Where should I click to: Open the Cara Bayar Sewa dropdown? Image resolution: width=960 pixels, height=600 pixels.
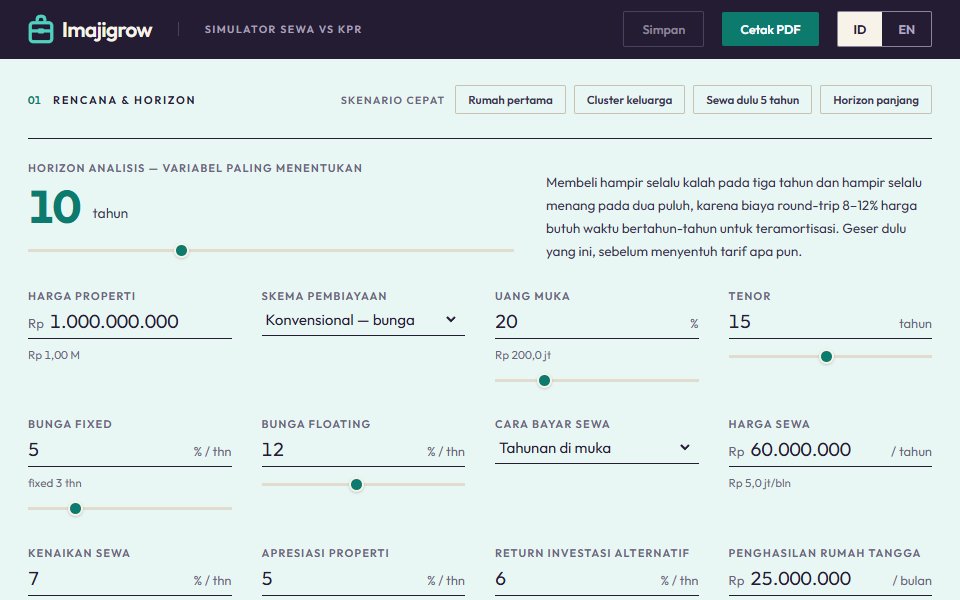coord(596,448)
